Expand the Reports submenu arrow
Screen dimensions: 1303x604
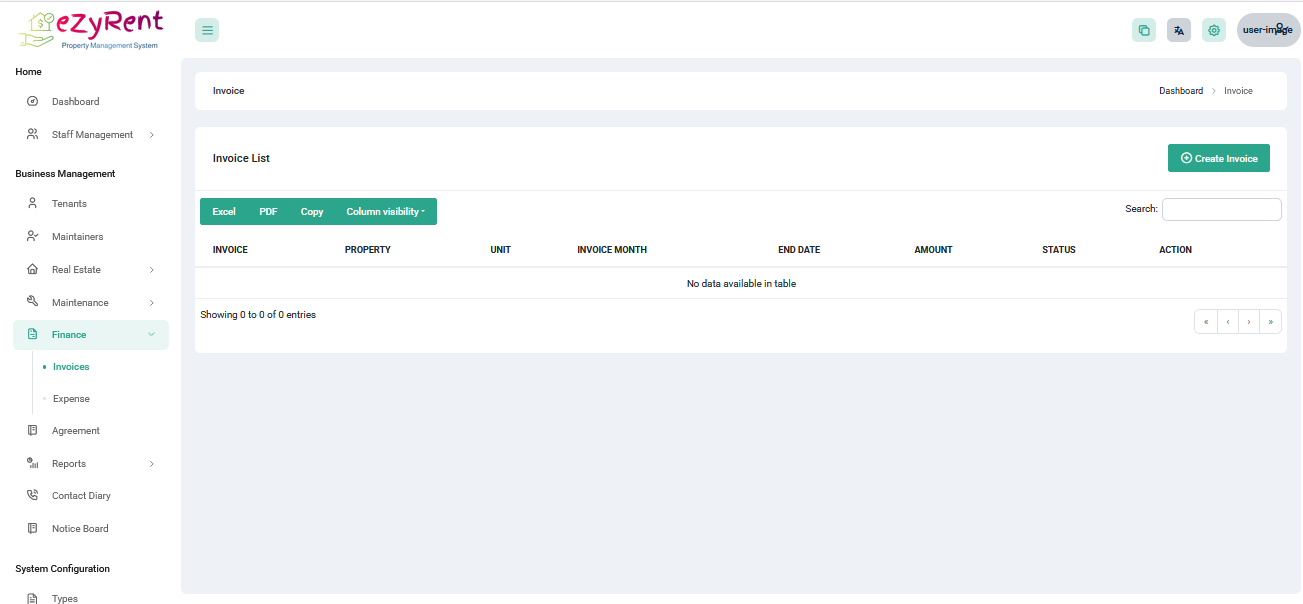pyautogui.click(x=152, y=464)
